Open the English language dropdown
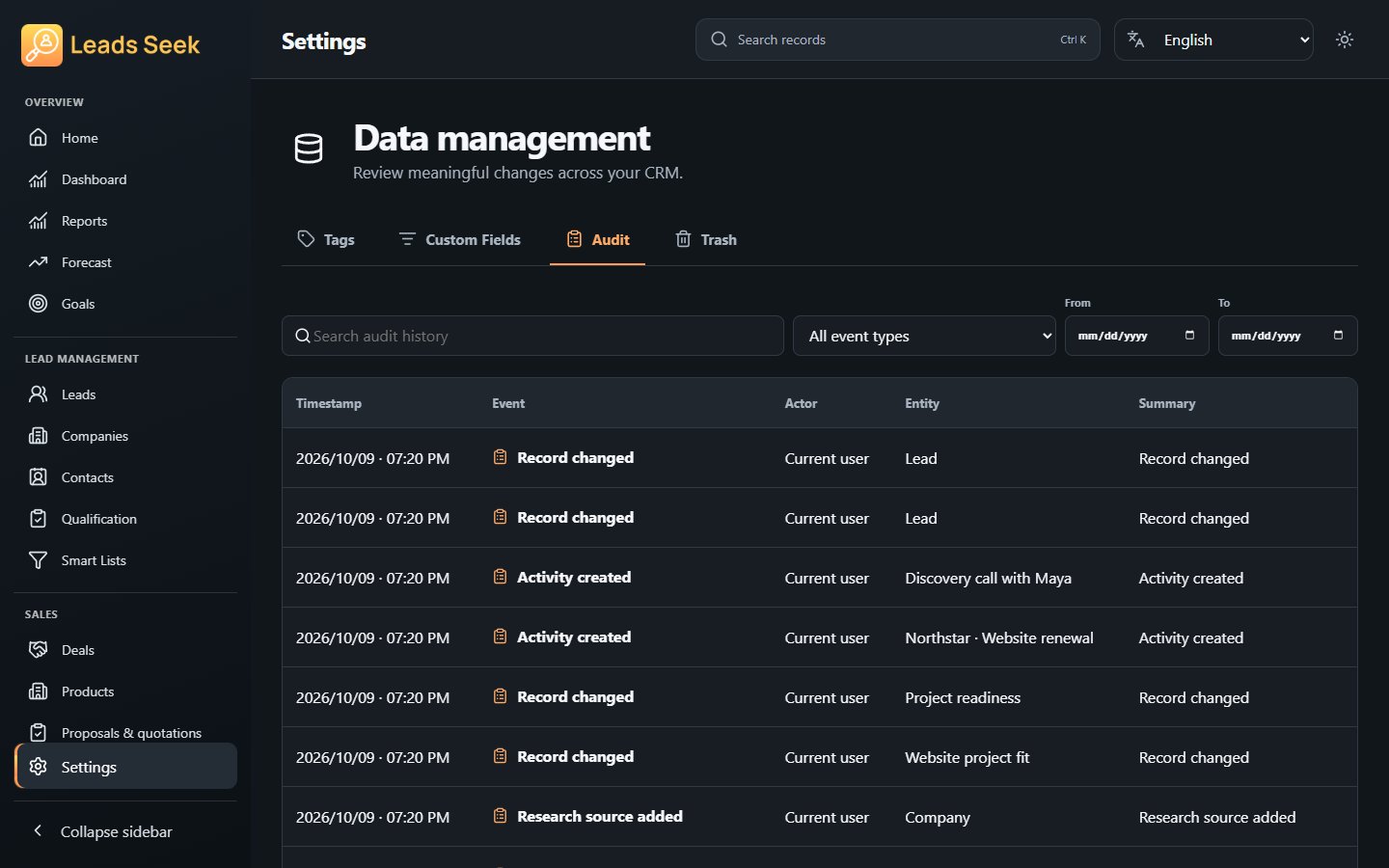 coord(1213,40)
